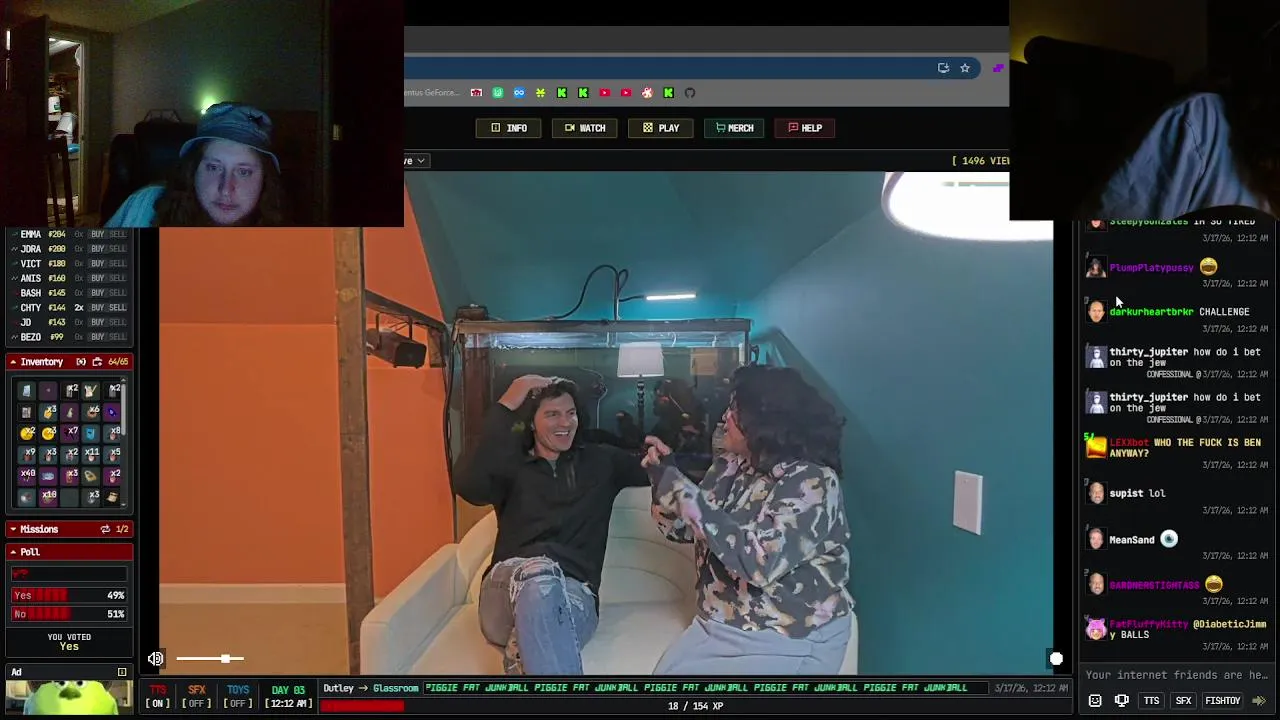Select TTS message type in chat

tap(1152, 701)
